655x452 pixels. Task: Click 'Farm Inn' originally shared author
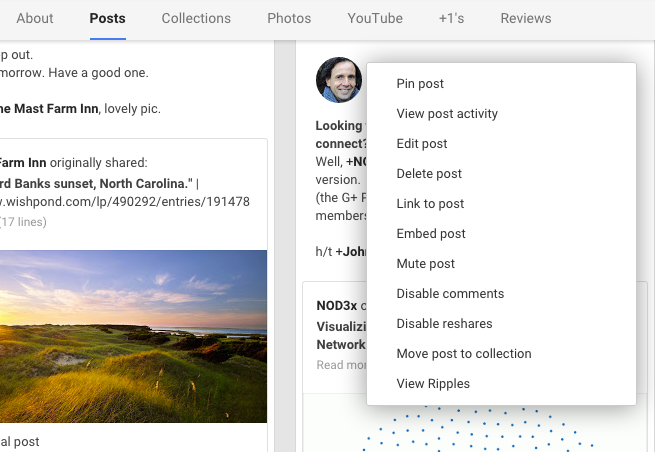[x=23, y=163]
